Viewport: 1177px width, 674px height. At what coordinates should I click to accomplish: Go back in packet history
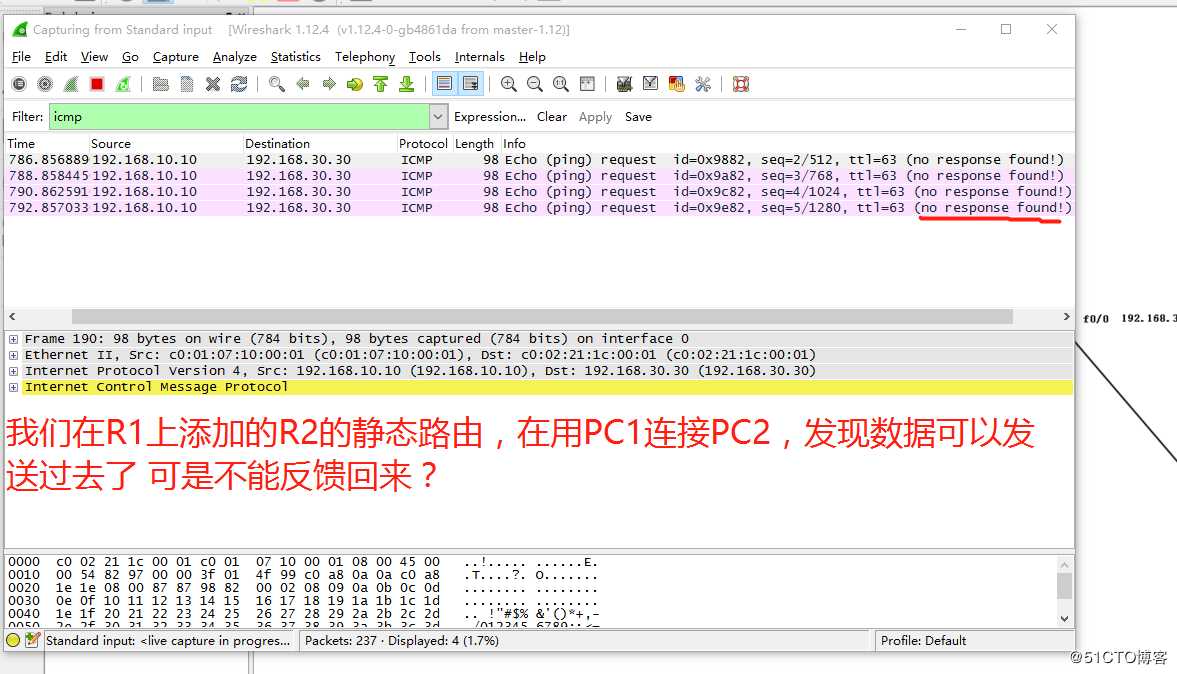pos(303,84)
